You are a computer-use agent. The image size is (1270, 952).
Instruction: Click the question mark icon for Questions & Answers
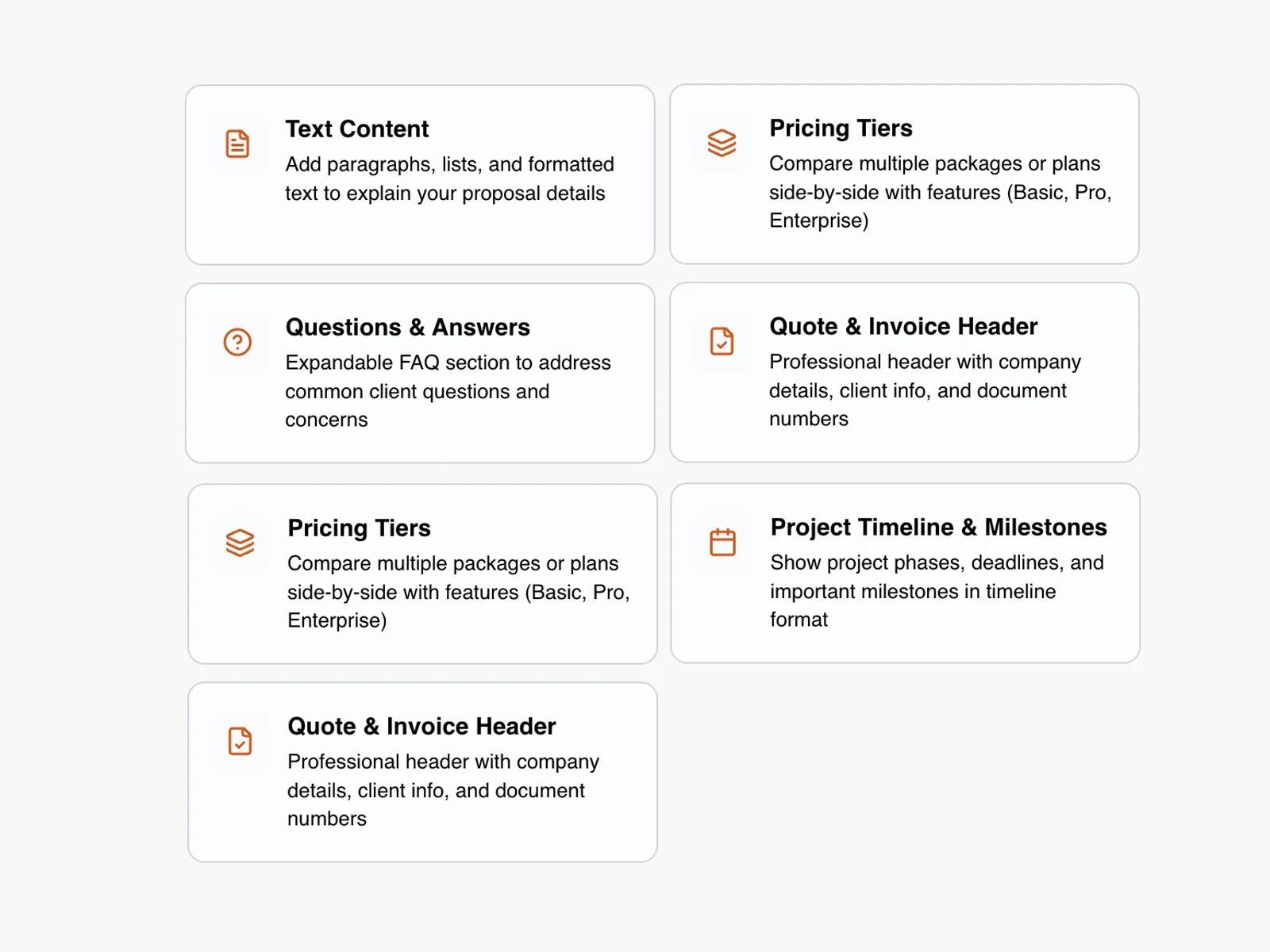pyautogui.click(x=237, y=342)
